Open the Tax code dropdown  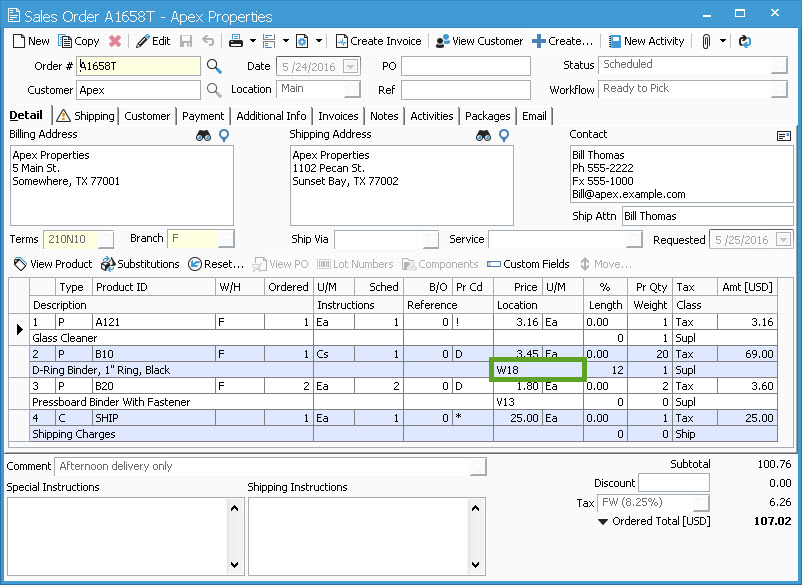[702, 503]
